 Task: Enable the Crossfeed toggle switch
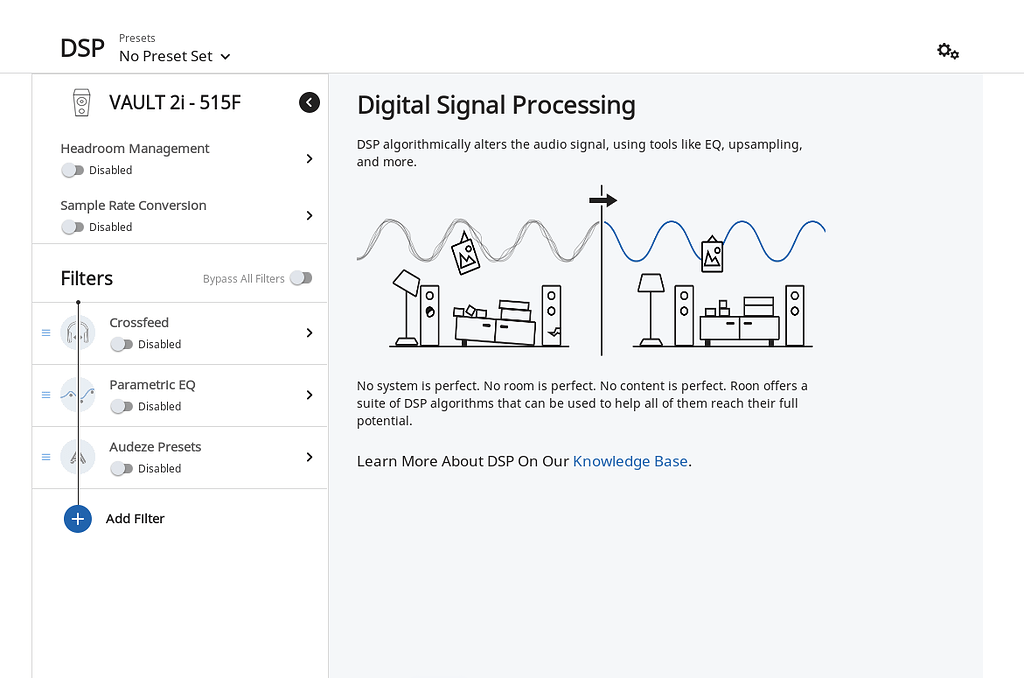(120, 344)
